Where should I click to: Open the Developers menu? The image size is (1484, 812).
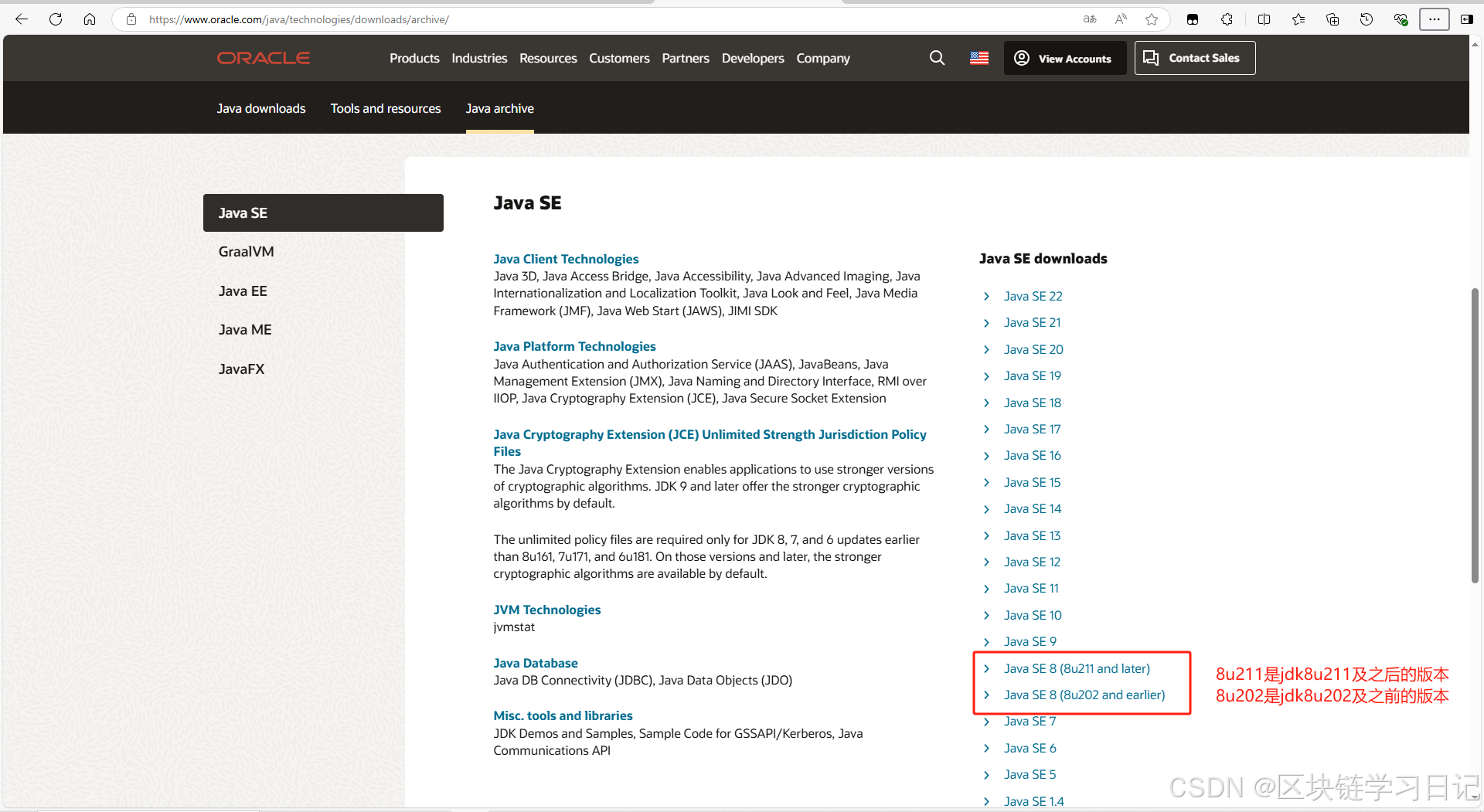click(753, 58)
